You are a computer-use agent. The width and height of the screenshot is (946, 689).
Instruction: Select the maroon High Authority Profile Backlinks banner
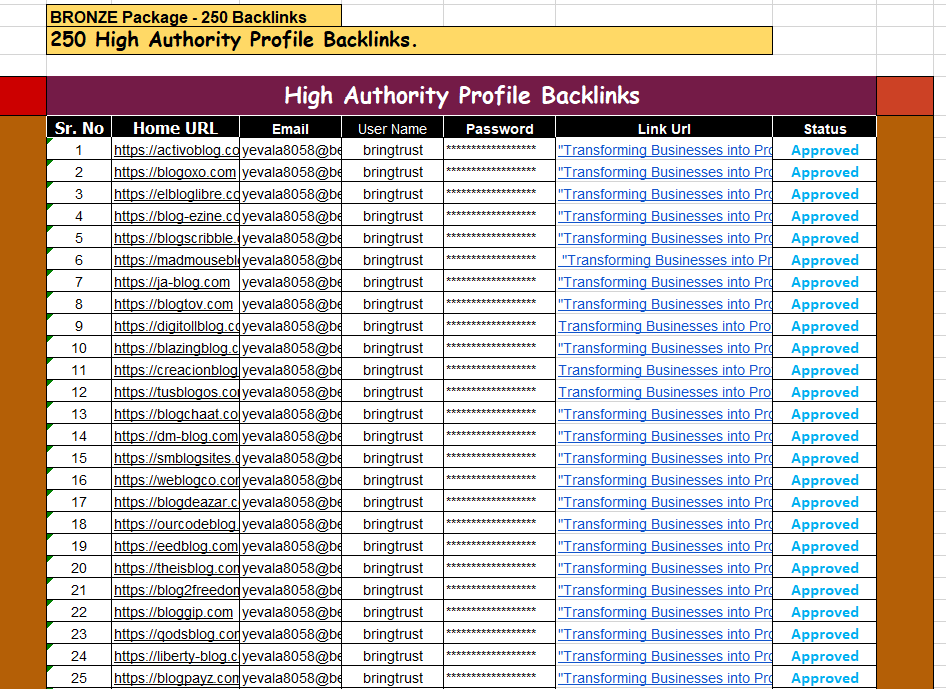[x=461, y=96]
